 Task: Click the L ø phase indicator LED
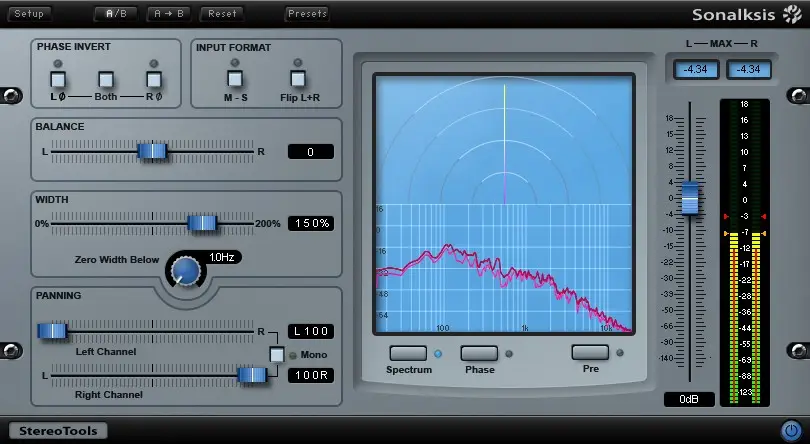58,64
